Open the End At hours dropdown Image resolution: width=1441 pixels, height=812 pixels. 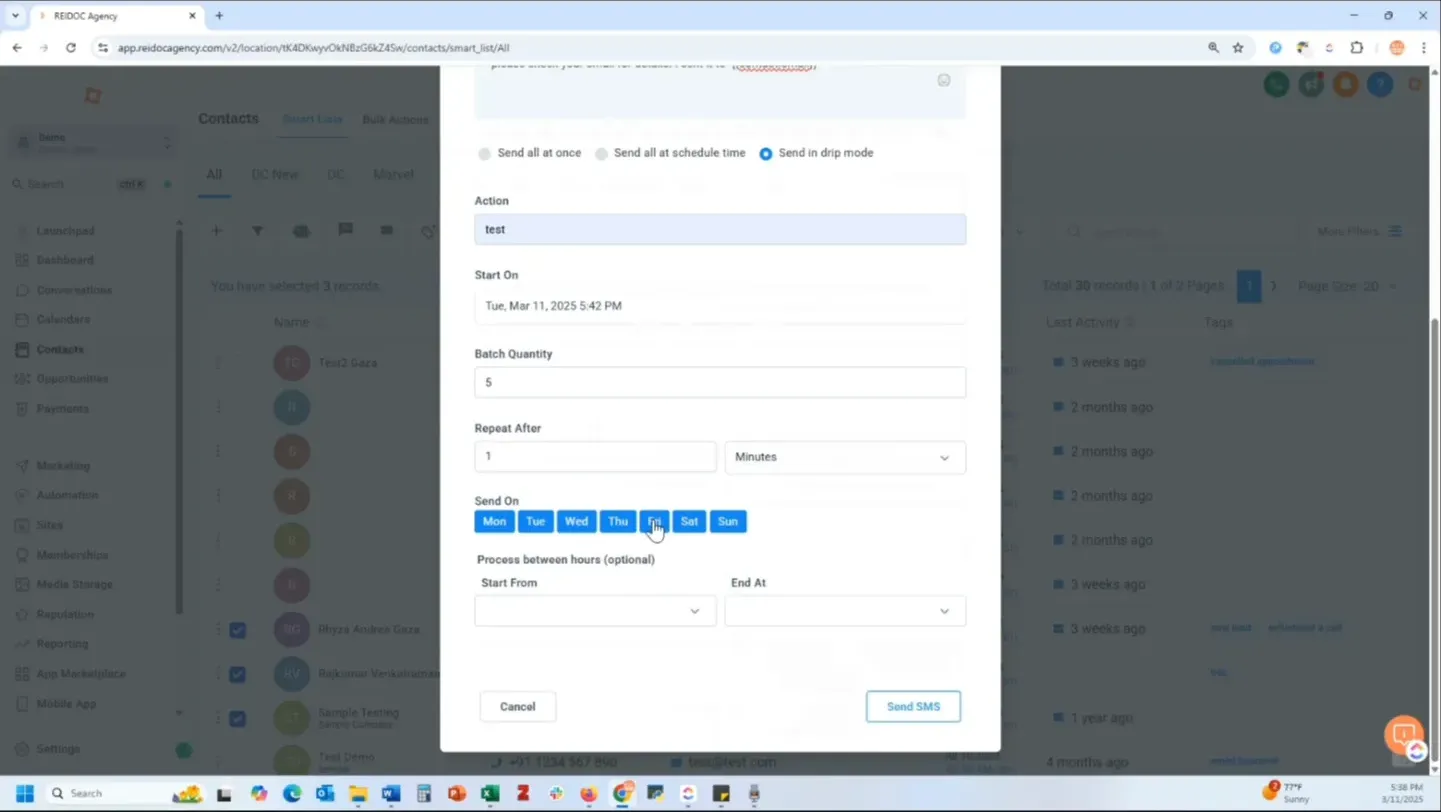tap(845, 611)
